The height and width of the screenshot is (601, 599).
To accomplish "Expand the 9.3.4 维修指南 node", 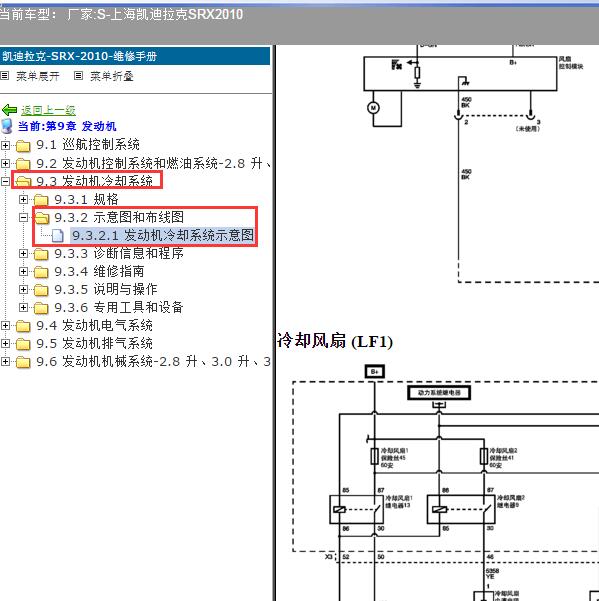I will 23,271.
